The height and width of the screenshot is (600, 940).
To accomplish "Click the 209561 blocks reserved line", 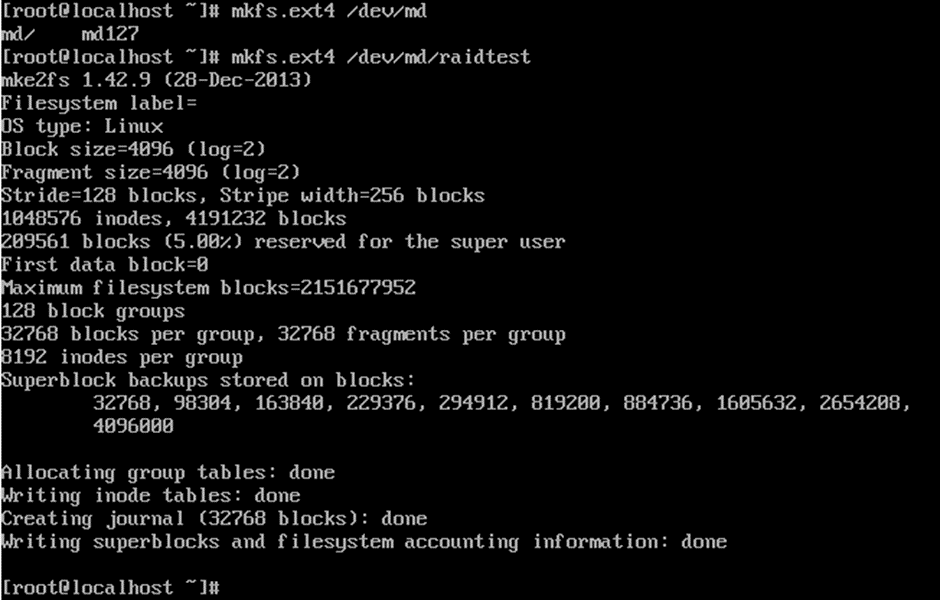I will click(x=283, y=242).
